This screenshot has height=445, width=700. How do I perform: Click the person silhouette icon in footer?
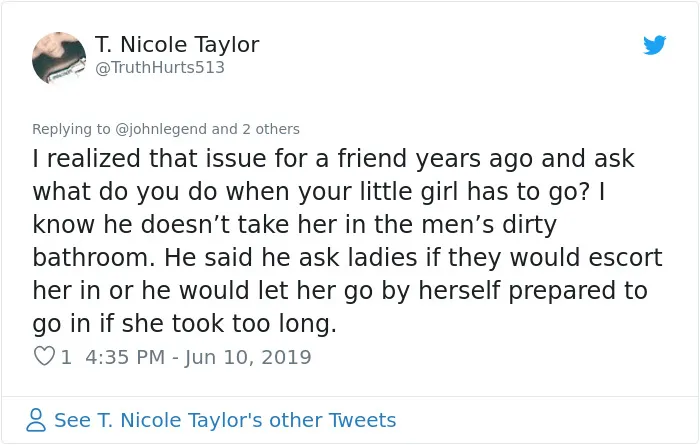click(36, 420)
